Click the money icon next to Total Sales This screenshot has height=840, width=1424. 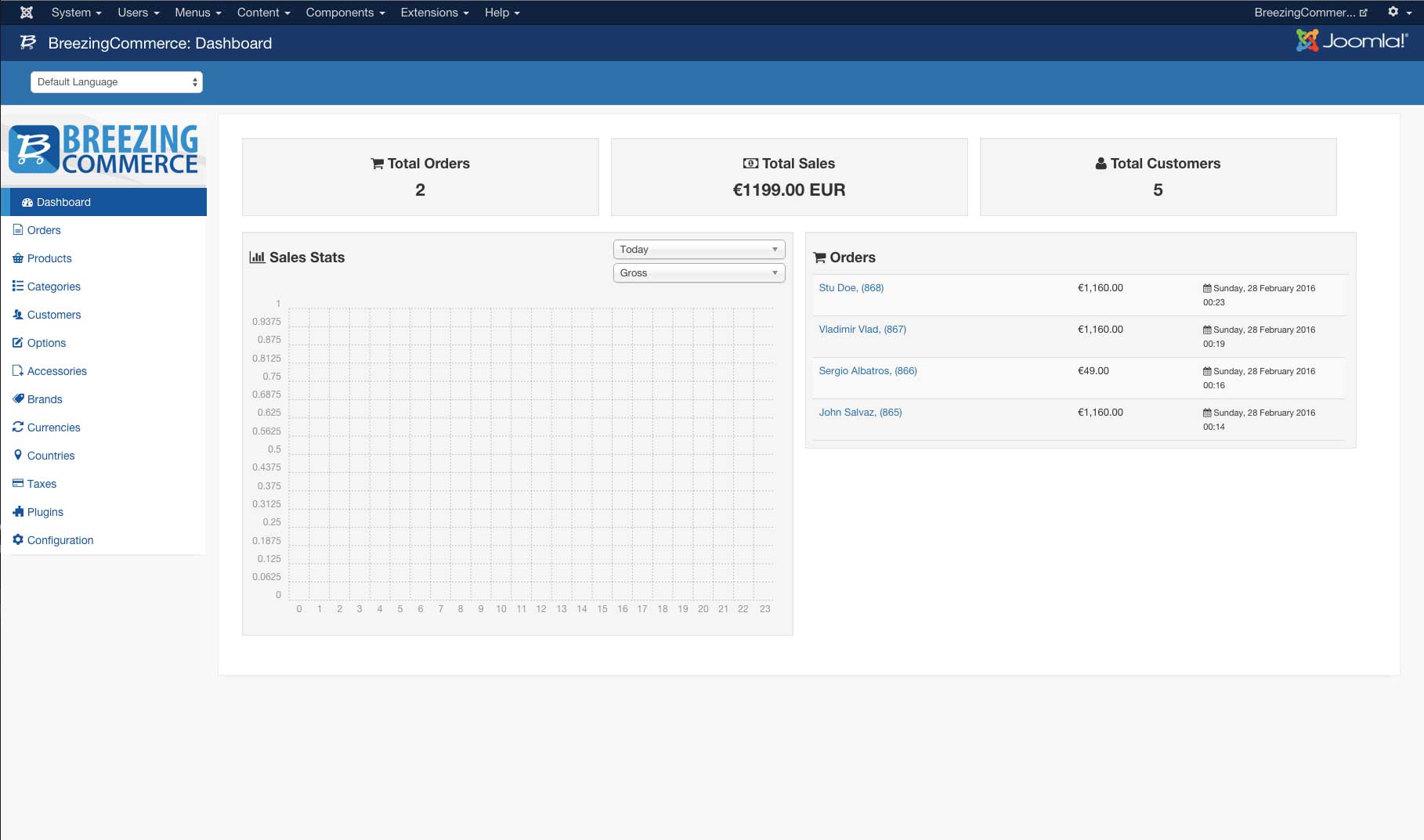750,164
